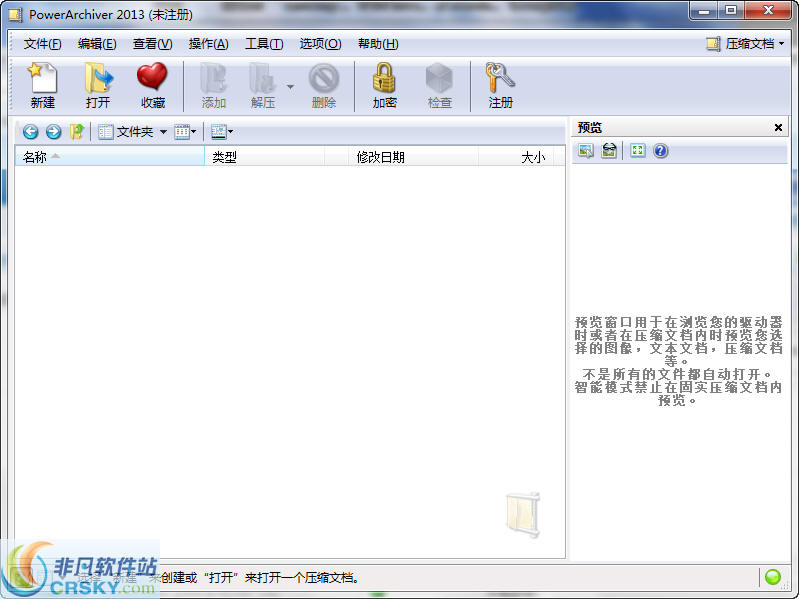Go back with the blue left arrow
Screen dimensions: 799x599
point(31,132)
